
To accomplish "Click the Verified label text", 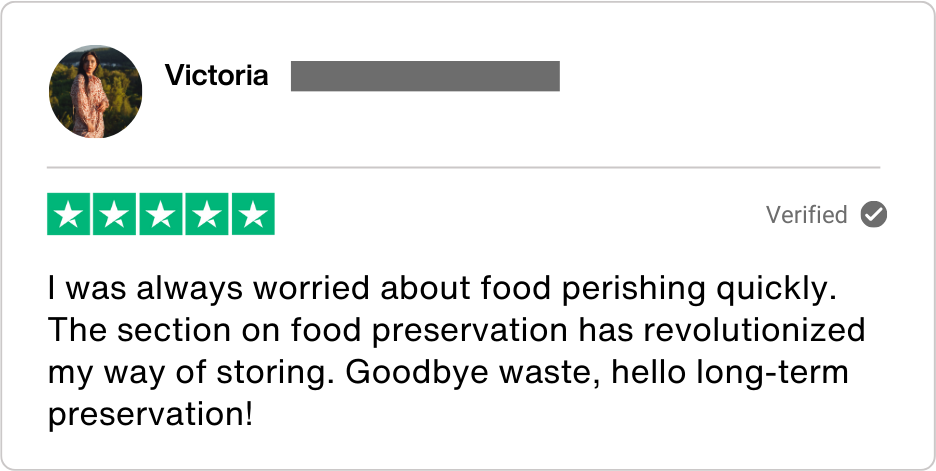I will [x=806, y=215].
